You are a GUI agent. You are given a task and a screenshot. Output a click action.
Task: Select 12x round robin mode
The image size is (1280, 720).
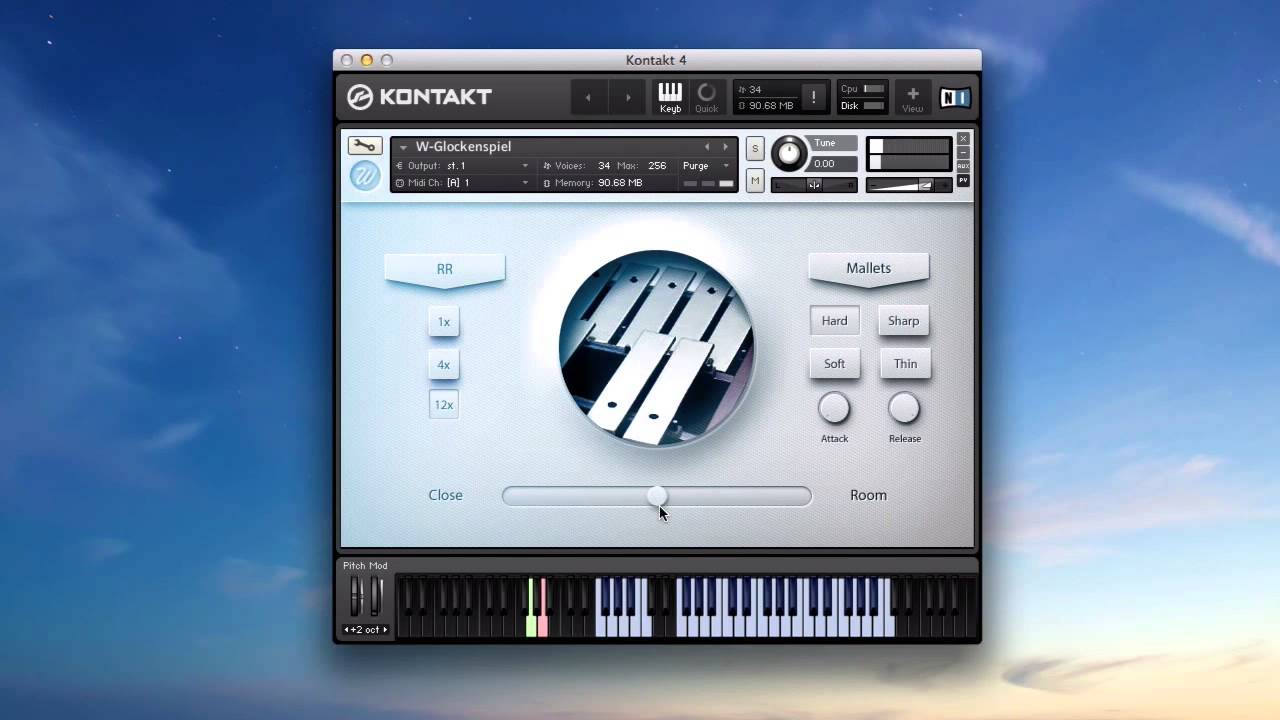(x=444, y=405)
